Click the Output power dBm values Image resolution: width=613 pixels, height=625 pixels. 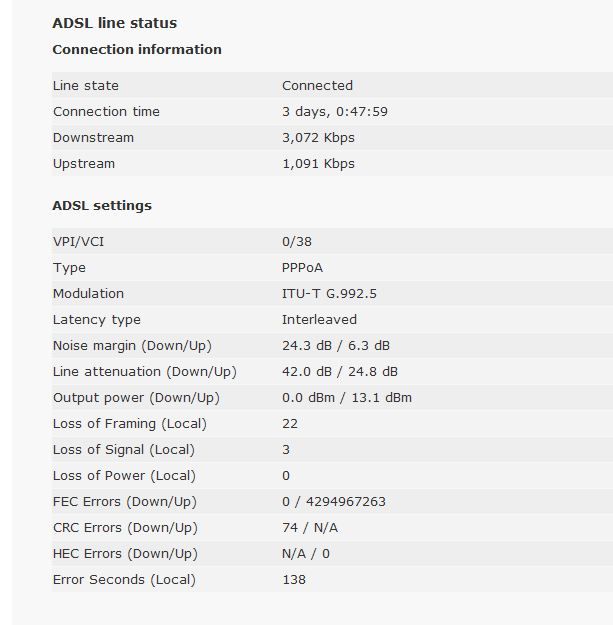pyautogui.click(x=346, y=398)
